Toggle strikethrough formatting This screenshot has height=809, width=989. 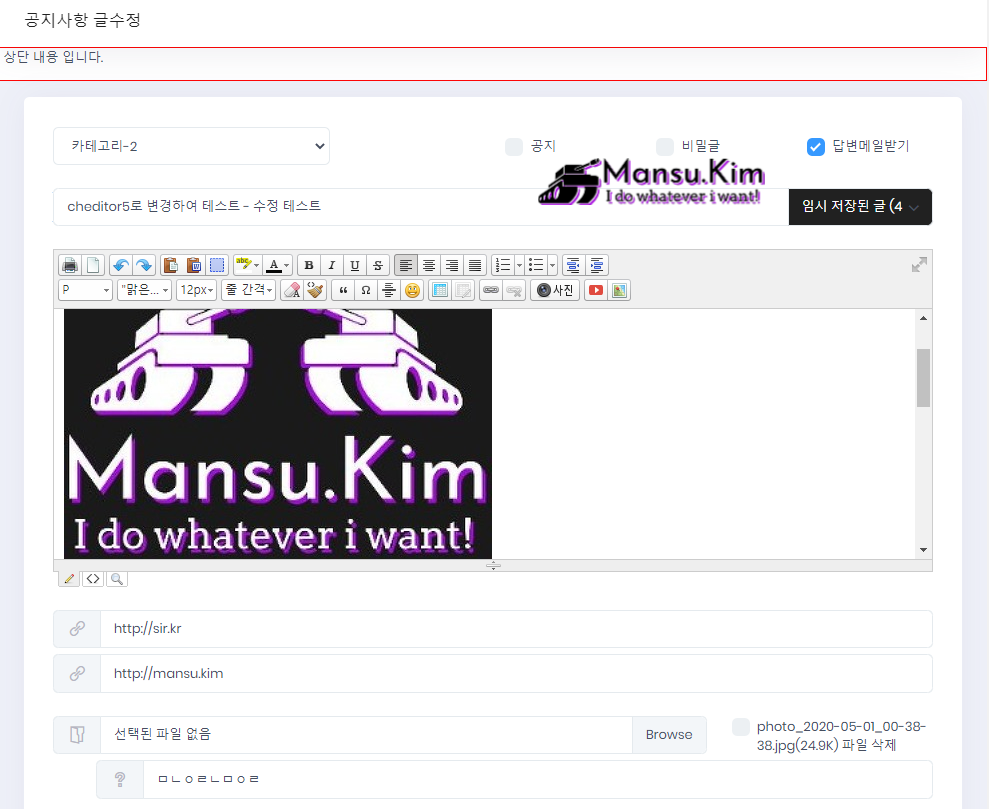[x=378, y=265]
